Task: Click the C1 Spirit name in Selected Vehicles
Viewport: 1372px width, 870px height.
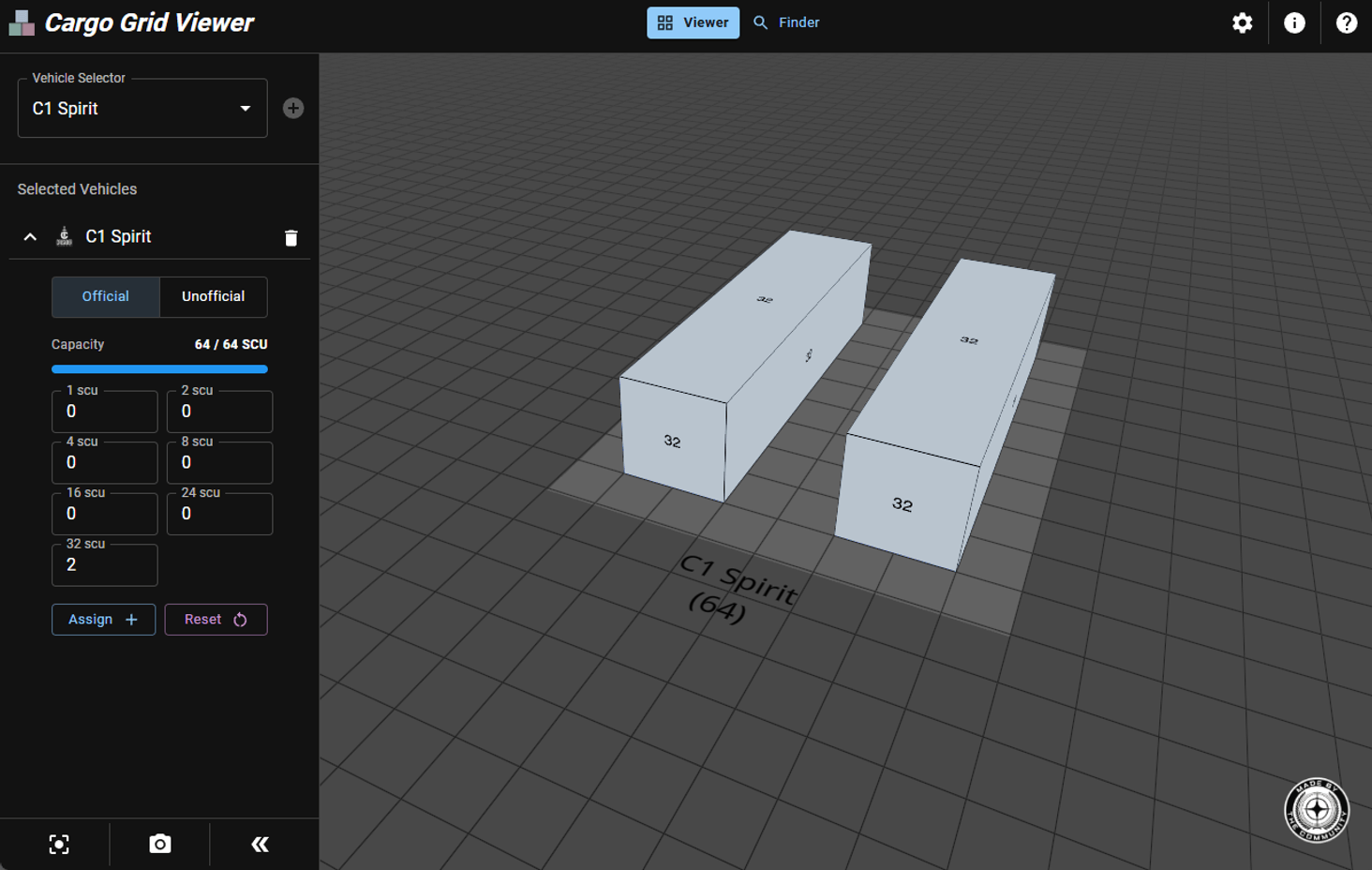Action: 118,236
